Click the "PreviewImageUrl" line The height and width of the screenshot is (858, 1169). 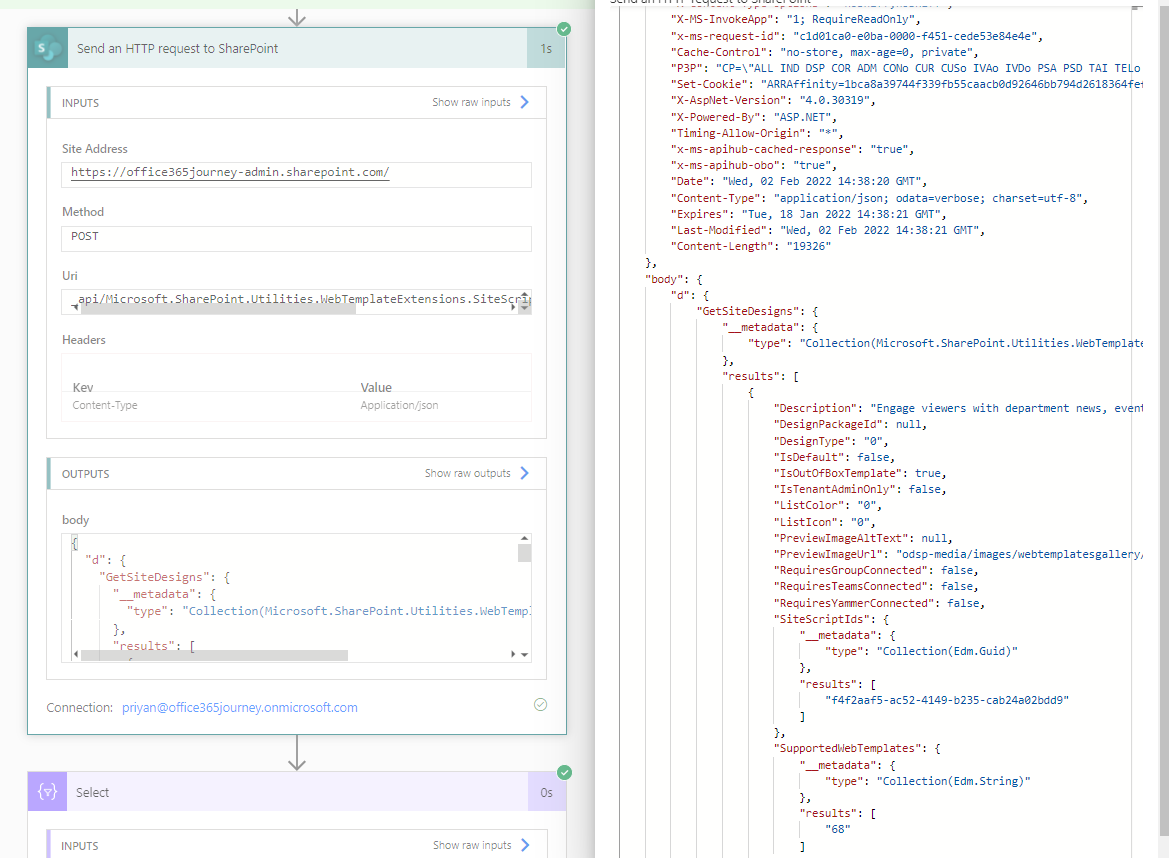(x=958, y=554)
